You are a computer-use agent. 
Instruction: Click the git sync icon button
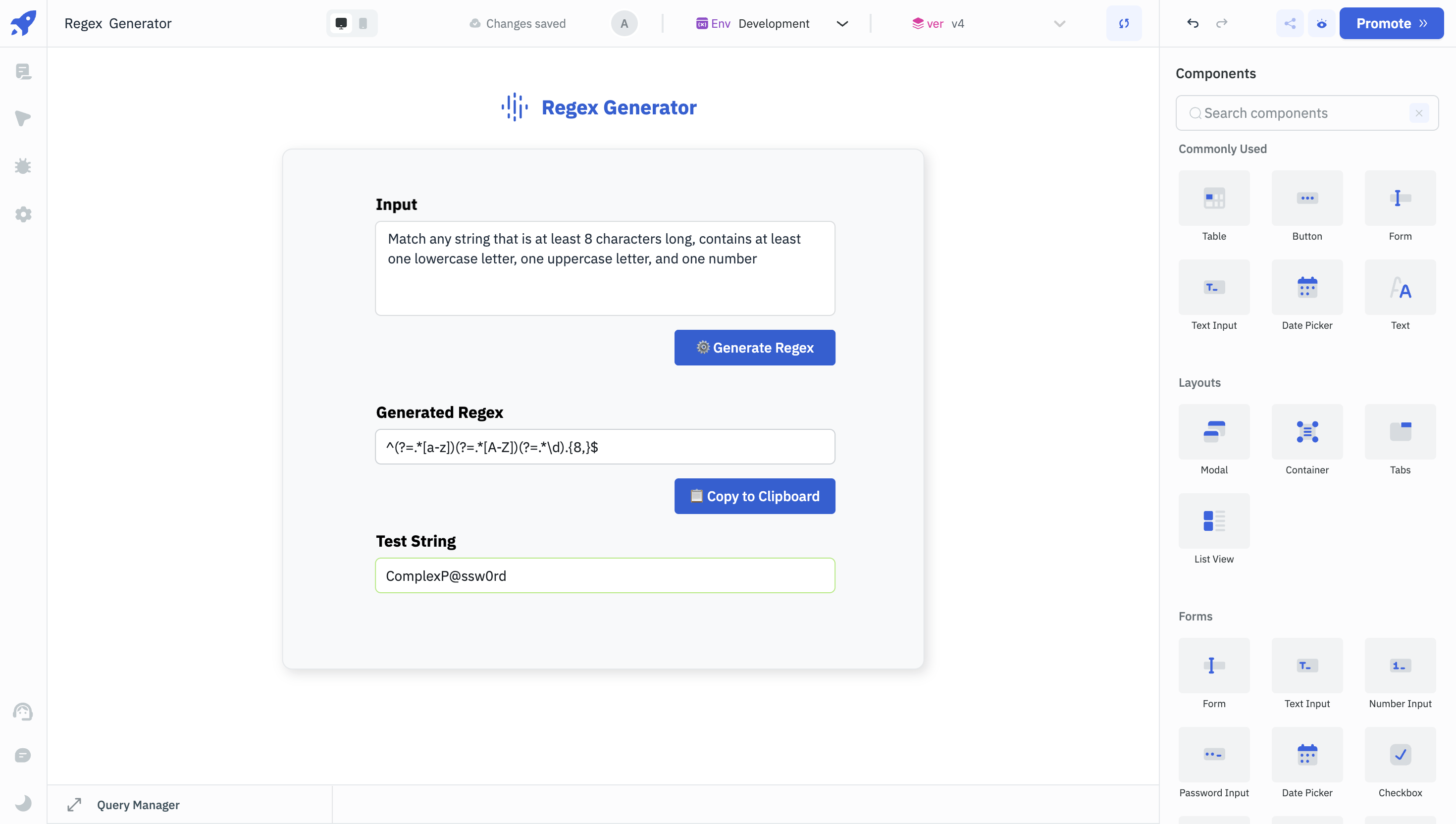coord(1124,23)
